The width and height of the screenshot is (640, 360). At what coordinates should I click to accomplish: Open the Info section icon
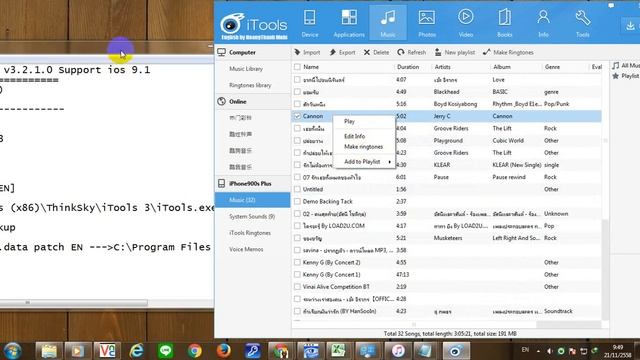[x=543, y=23]
